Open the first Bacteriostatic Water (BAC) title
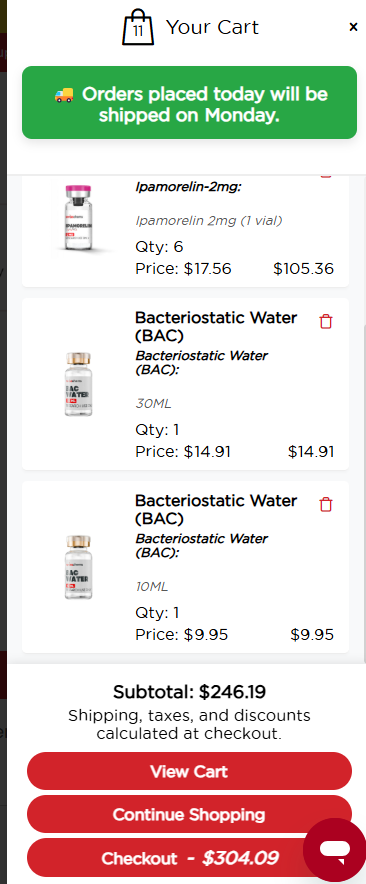This screenshot has height=884, width=366. pos(215,326)
